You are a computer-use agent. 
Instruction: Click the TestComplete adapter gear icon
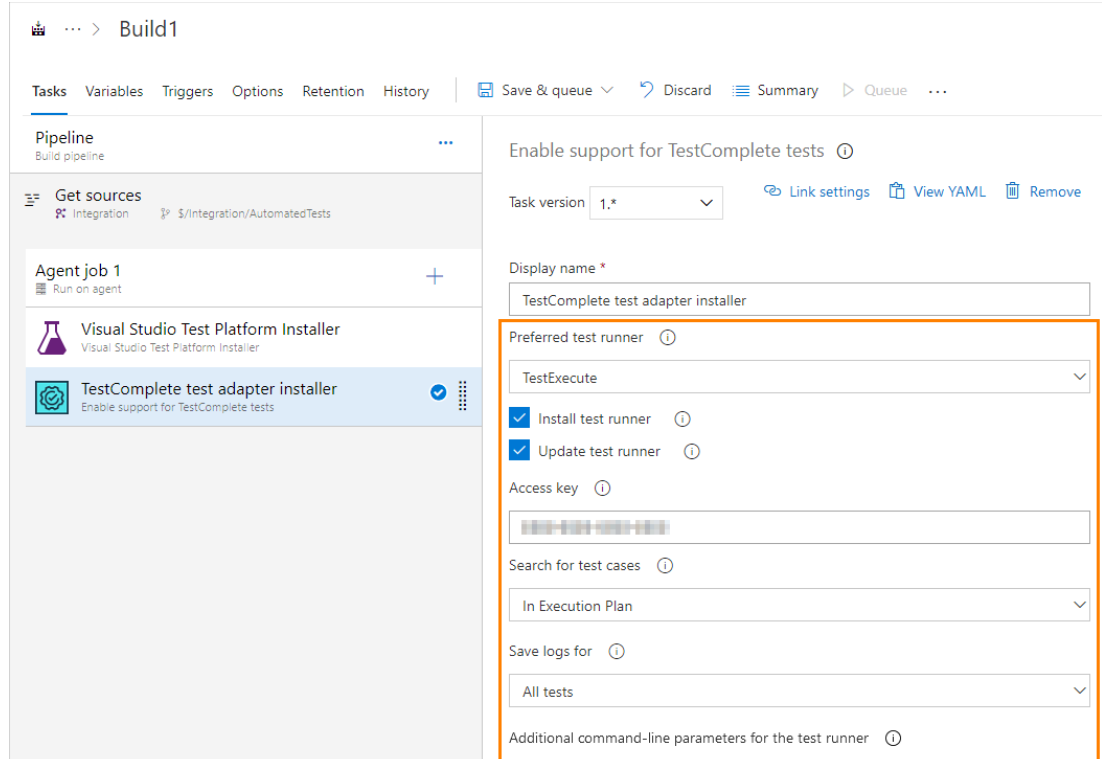point(50,397)
